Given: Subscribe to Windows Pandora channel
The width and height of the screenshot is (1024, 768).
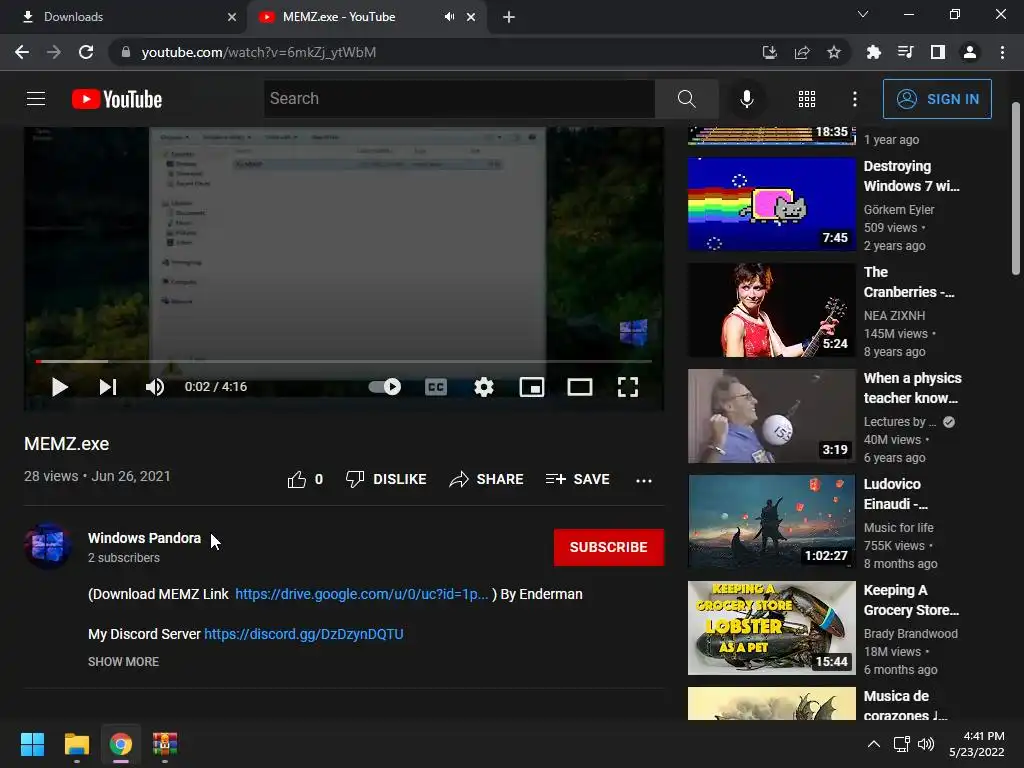Looking at the screenshot, I should click(x=609, y=547).
